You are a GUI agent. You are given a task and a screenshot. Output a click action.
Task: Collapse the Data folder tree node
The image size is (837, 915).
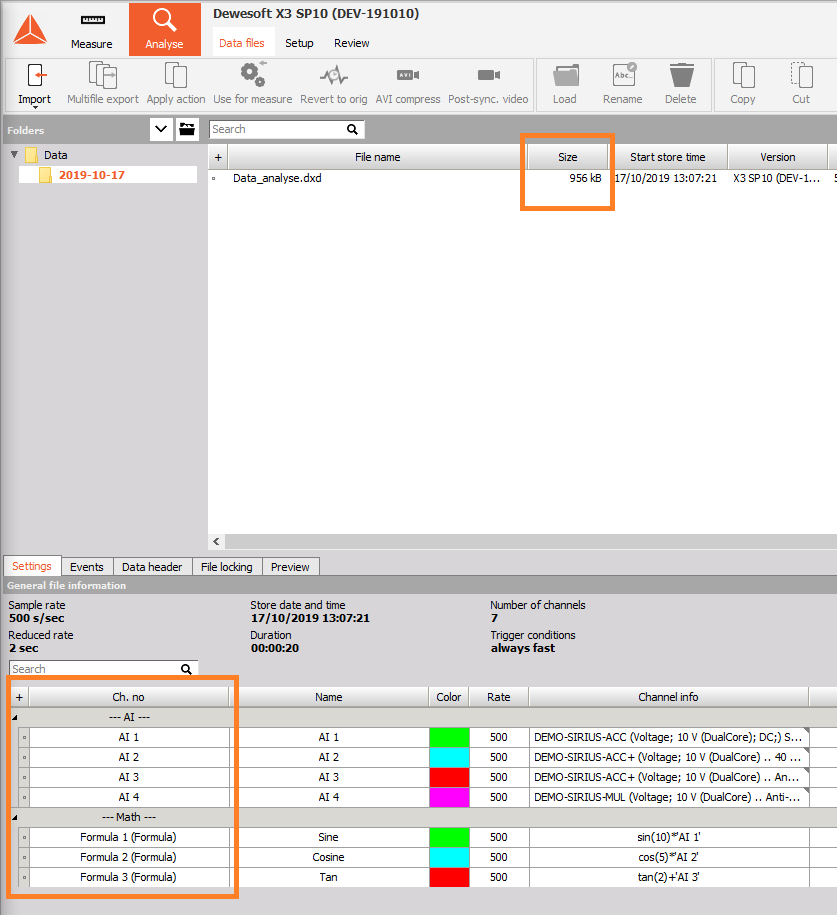click(x=15, y=155)
